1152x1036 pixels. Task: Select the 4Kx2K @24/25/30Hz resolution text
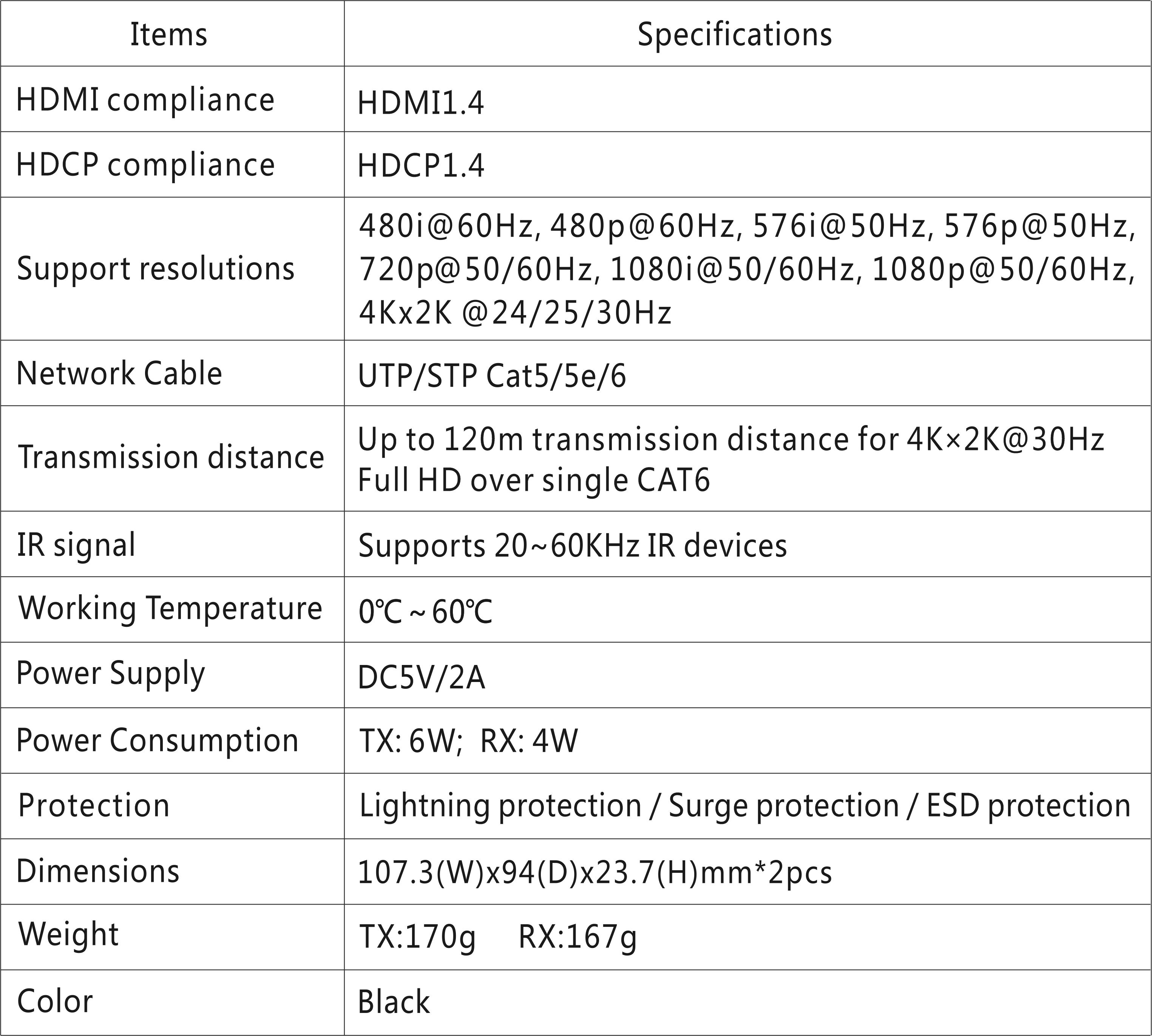coord(514,312)
